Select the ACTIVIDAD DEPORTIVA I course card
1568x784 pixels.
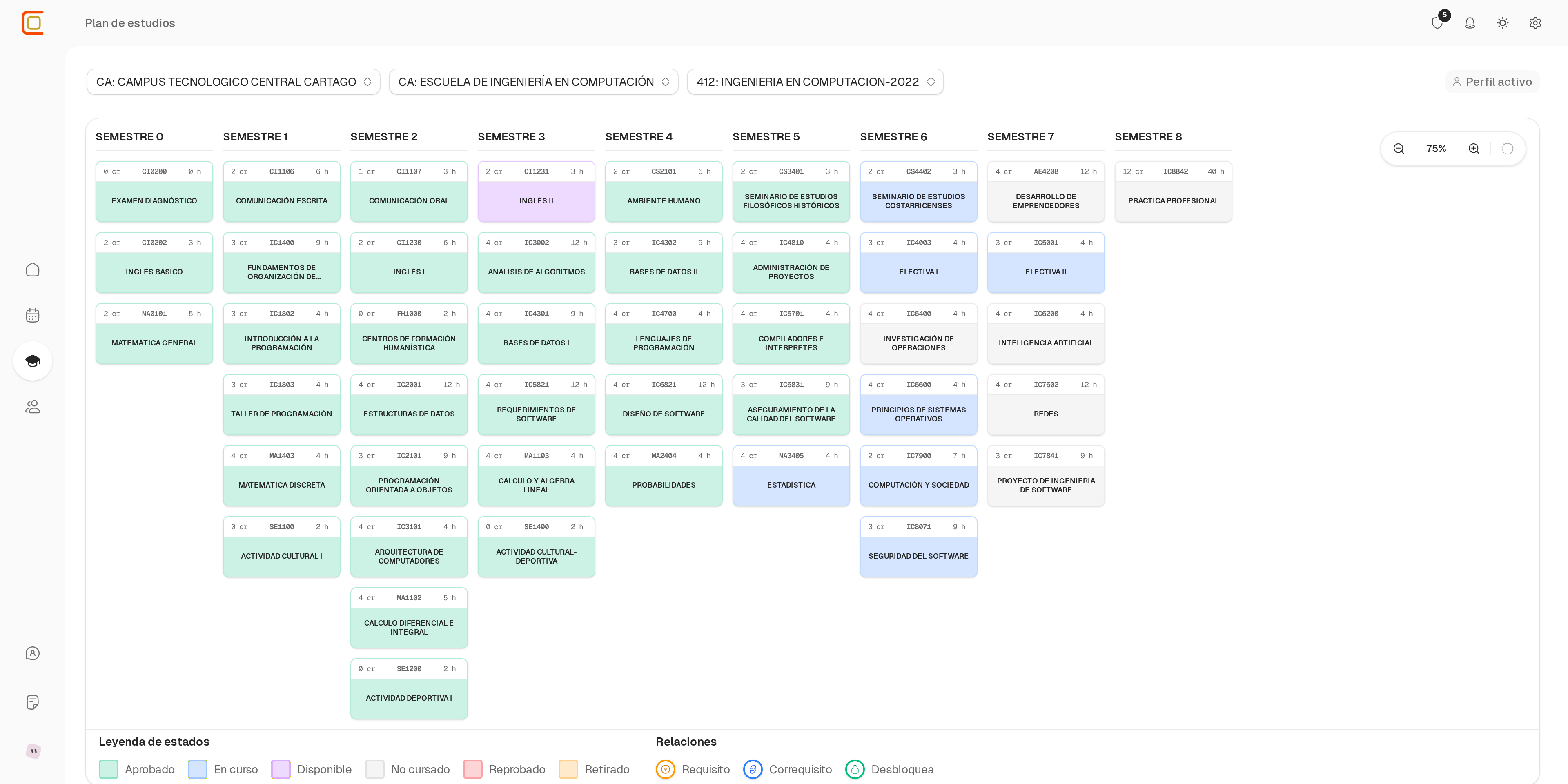[x=408, y=689]
